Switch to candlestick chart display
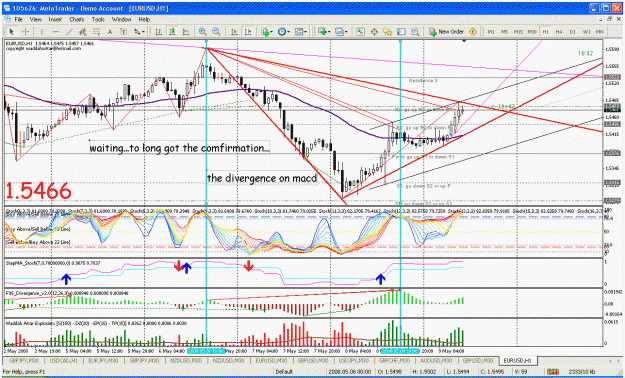The height and width of the screenshot is (378, 625). [172, 32]
